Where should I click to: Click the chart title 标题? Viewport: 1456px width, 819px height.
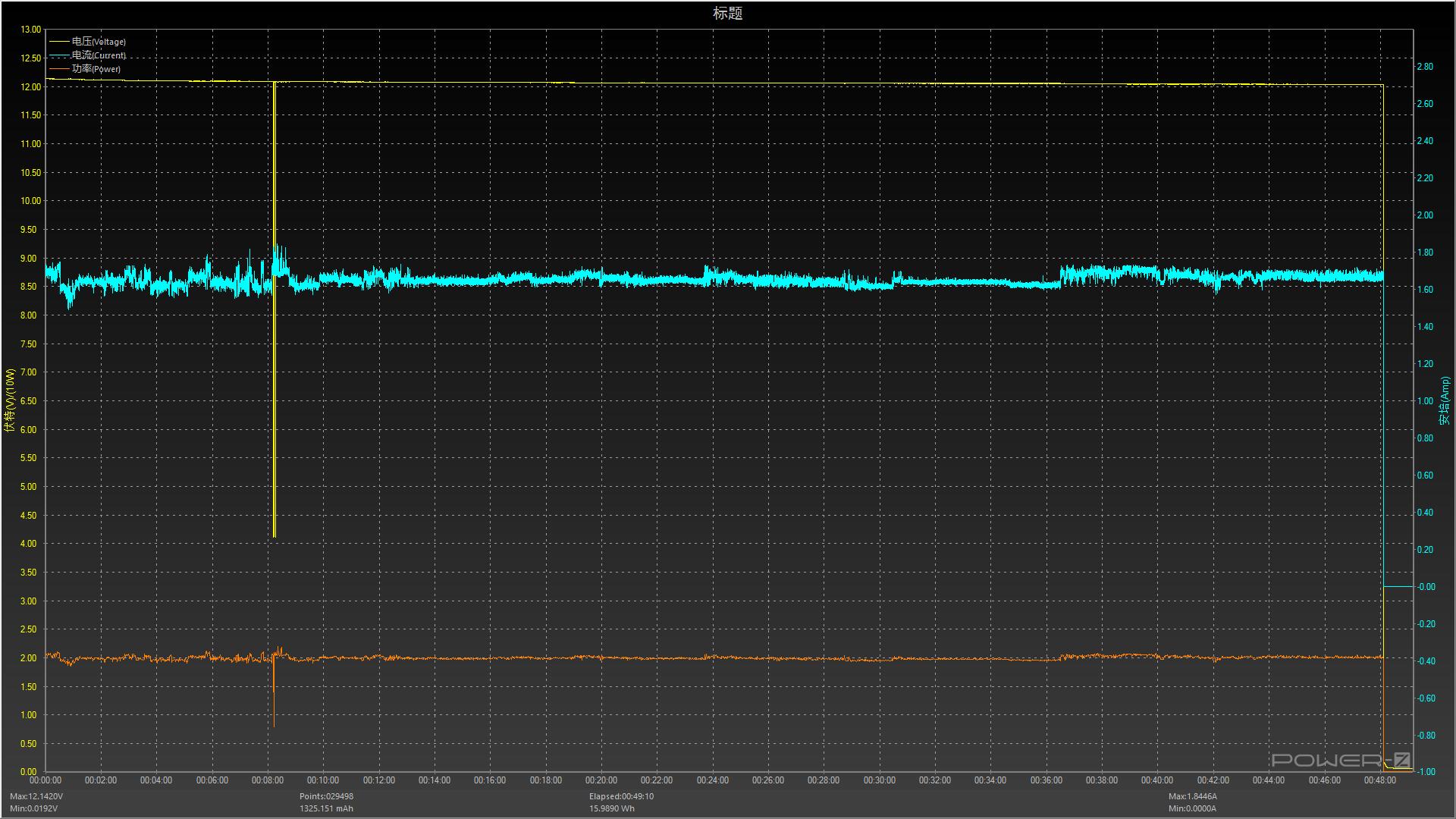727,13
